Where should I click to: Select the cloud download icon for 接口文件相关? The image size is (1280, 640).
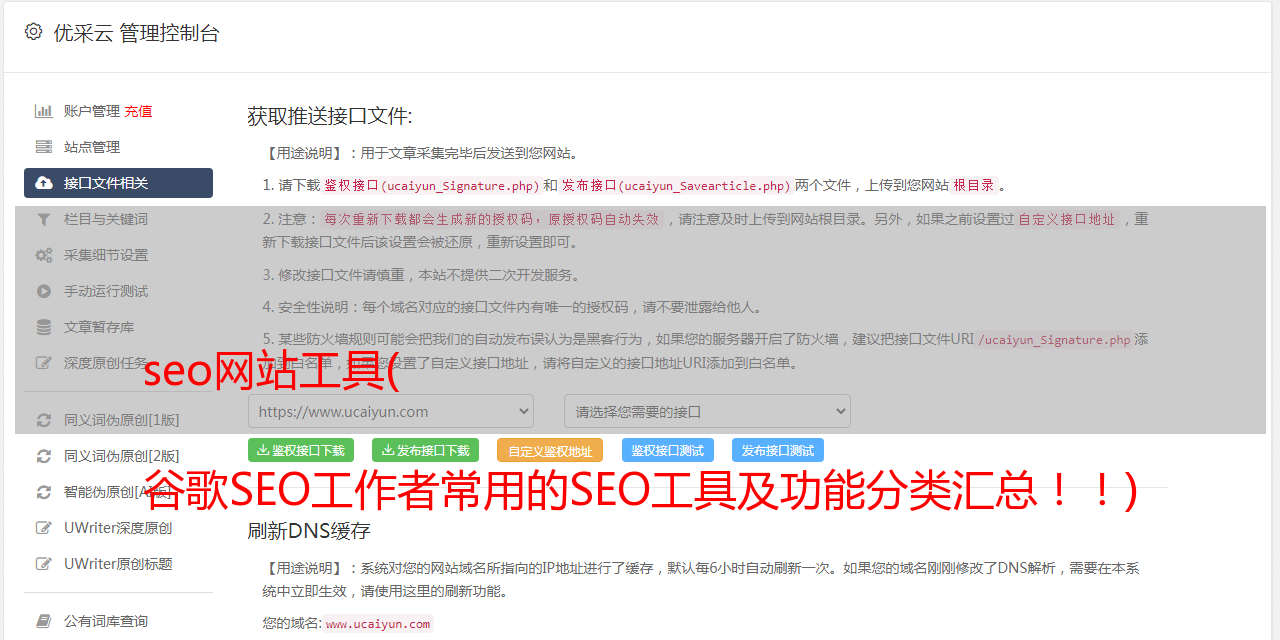pyautogui.click(x=44, y=183)
